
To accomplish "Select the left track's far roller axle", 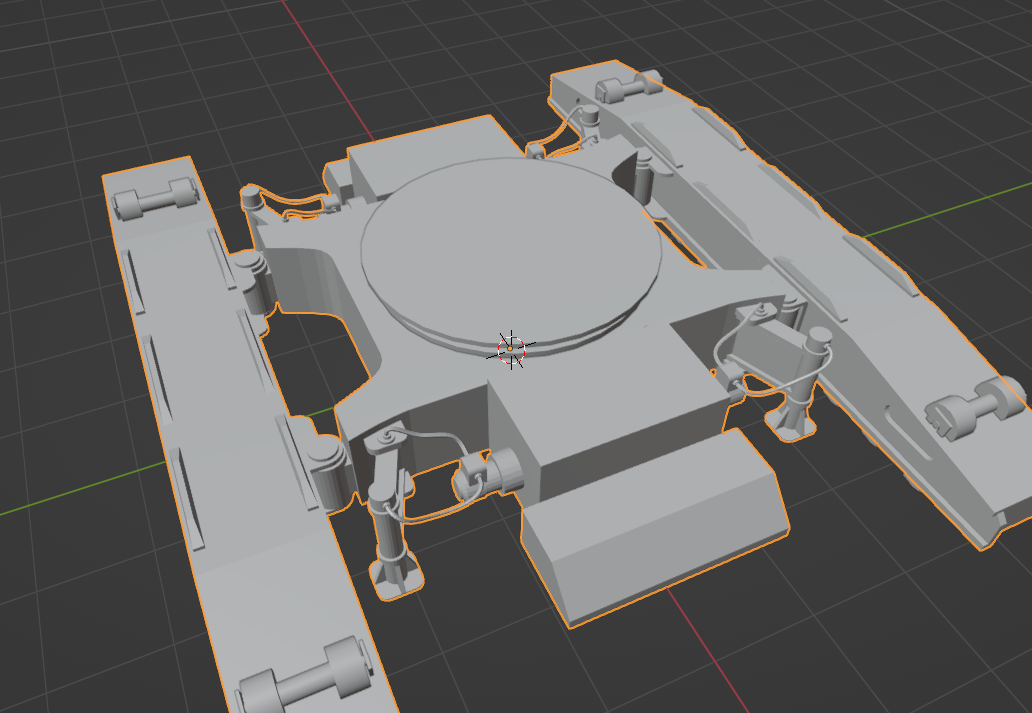I will (156, 198).
